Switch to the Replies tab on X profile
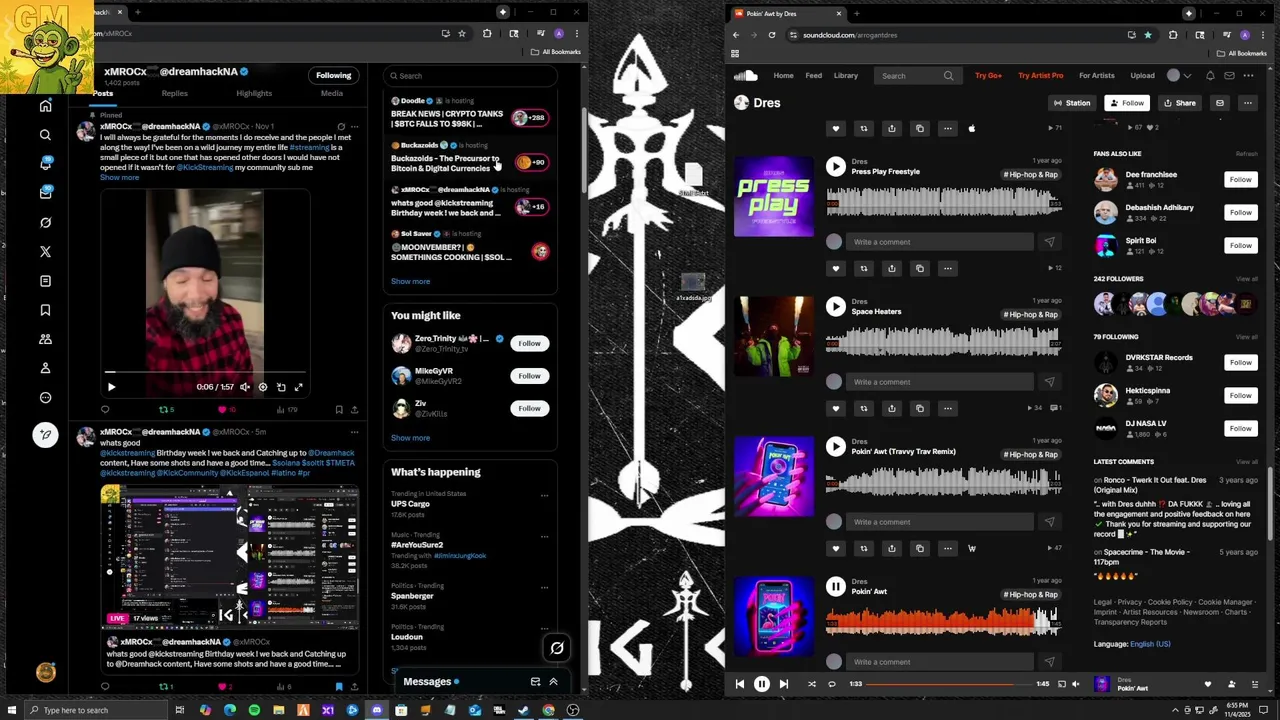 pyautogui.click(x=174, y=93)
